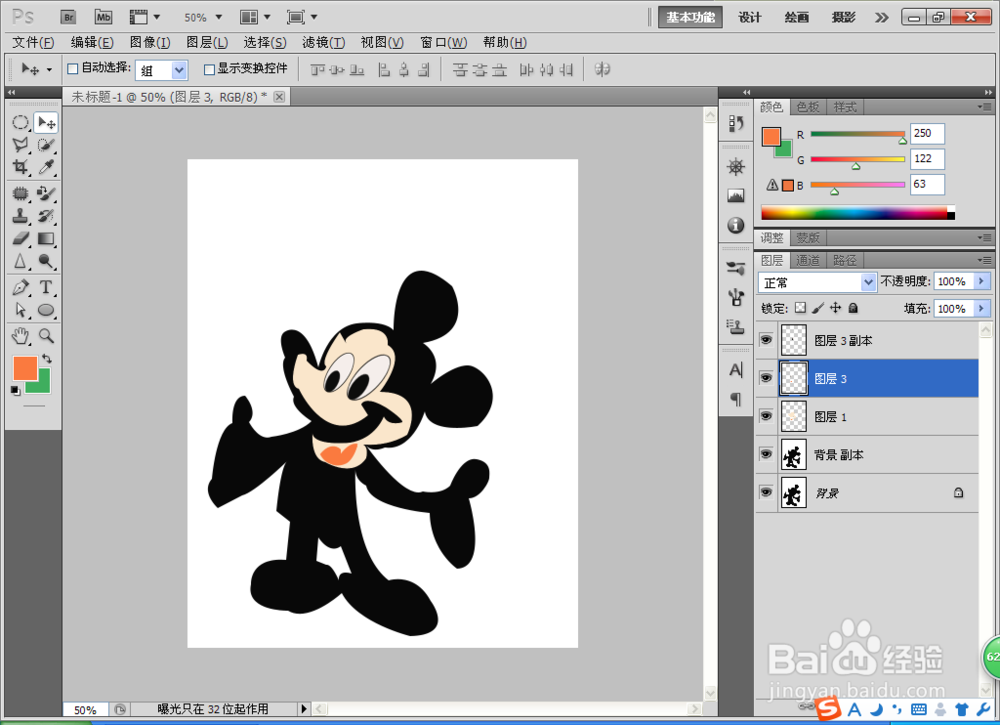Toggle visibility of 图层 1
This screenshot has width=1000, height=725.
[766, 417]
